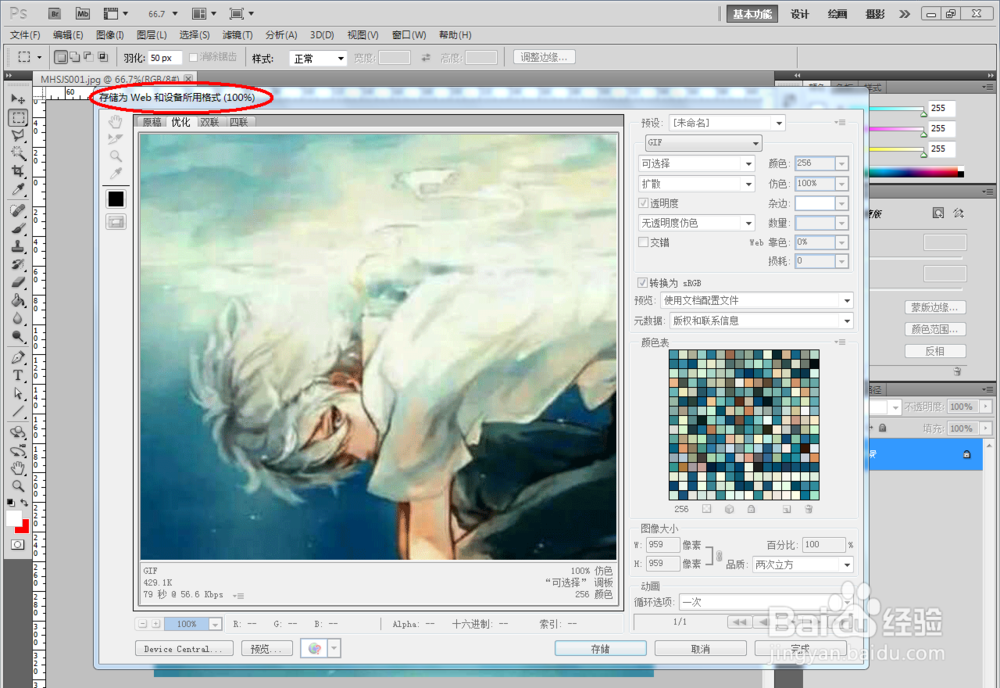This screenshot has width=1000, height=688.
Task: Click the 完成 done button
Action: (800, 648)
